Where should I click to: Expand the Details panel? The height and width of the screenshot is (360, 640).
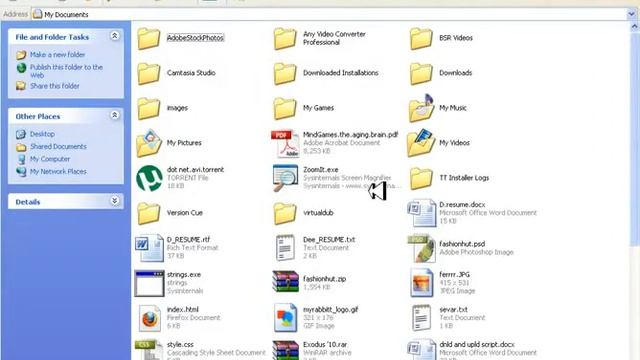pos(115,201)
